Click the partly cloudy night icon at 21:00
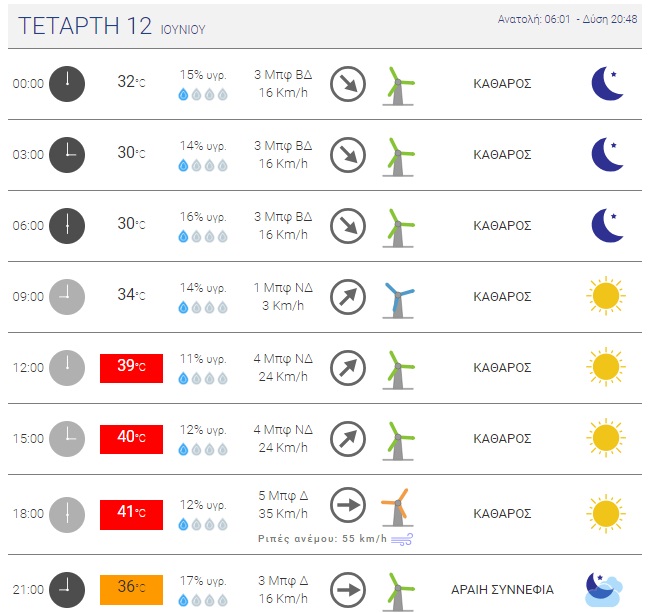The height and width of the screenshot is (613, 649). coord(604,589)
